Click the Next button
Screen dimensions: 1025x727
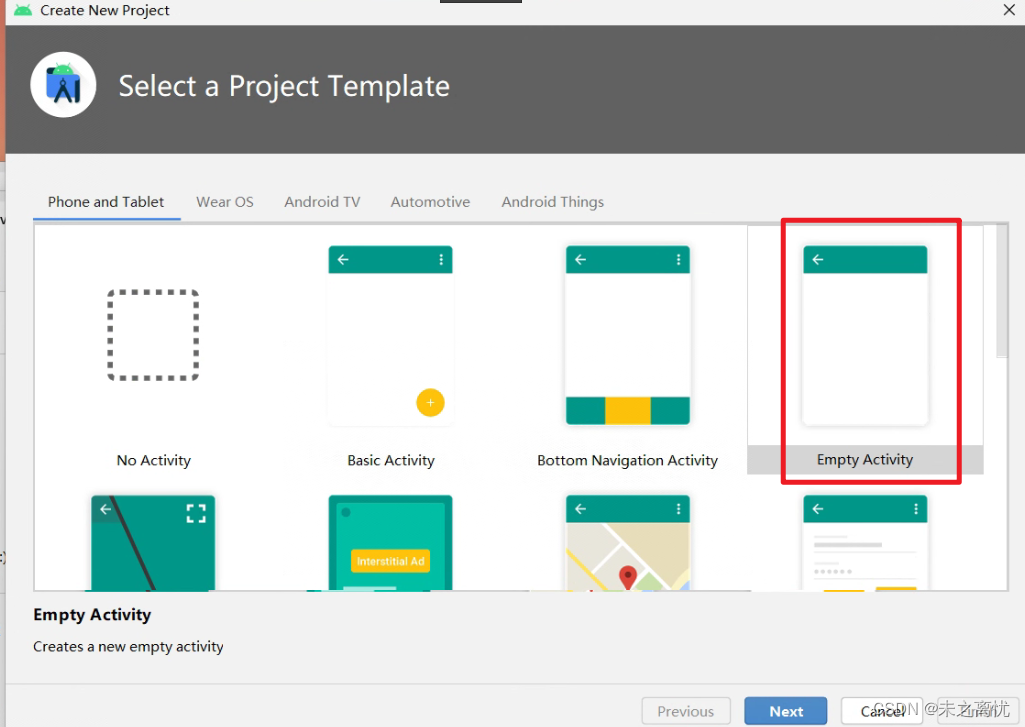click(x=786, y=711)
